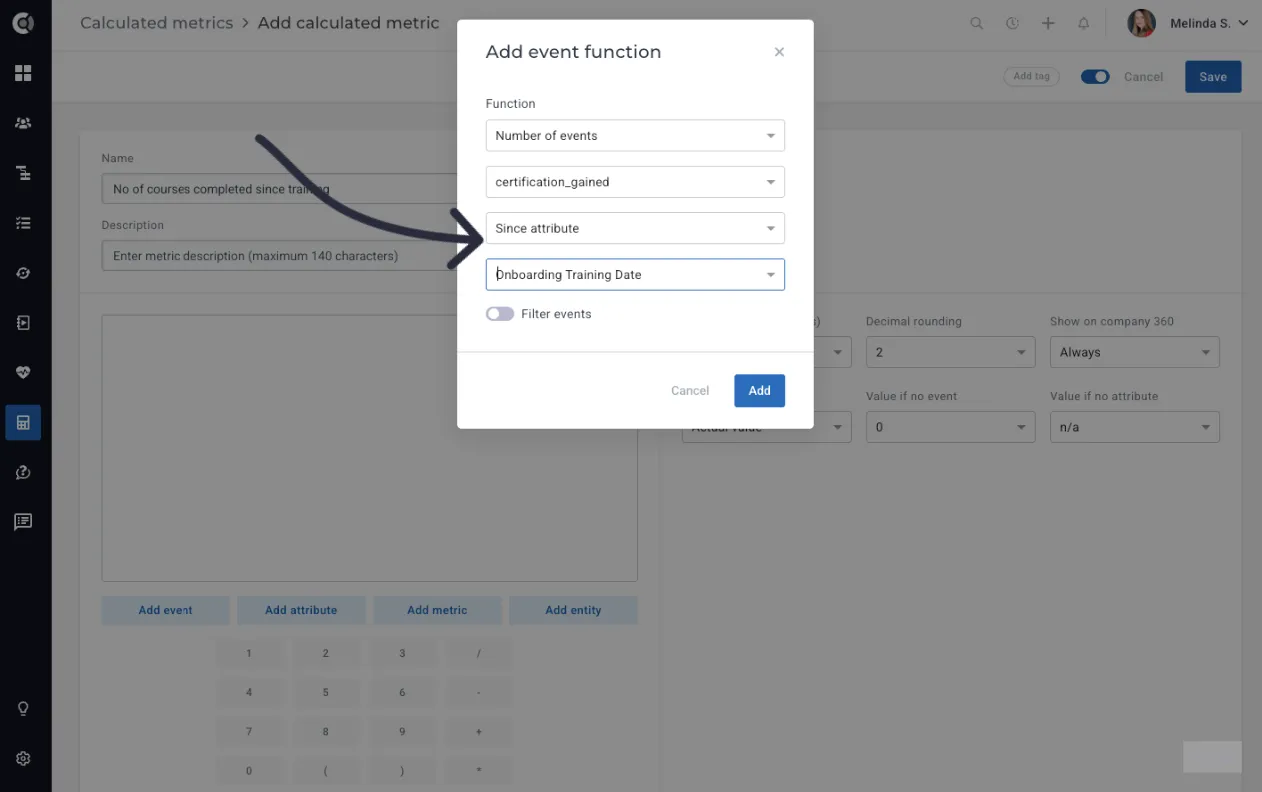The height and width of the screenshot is (792, 1262).
Task: Open the Decimal rounding dropdown
Action: 951,352
